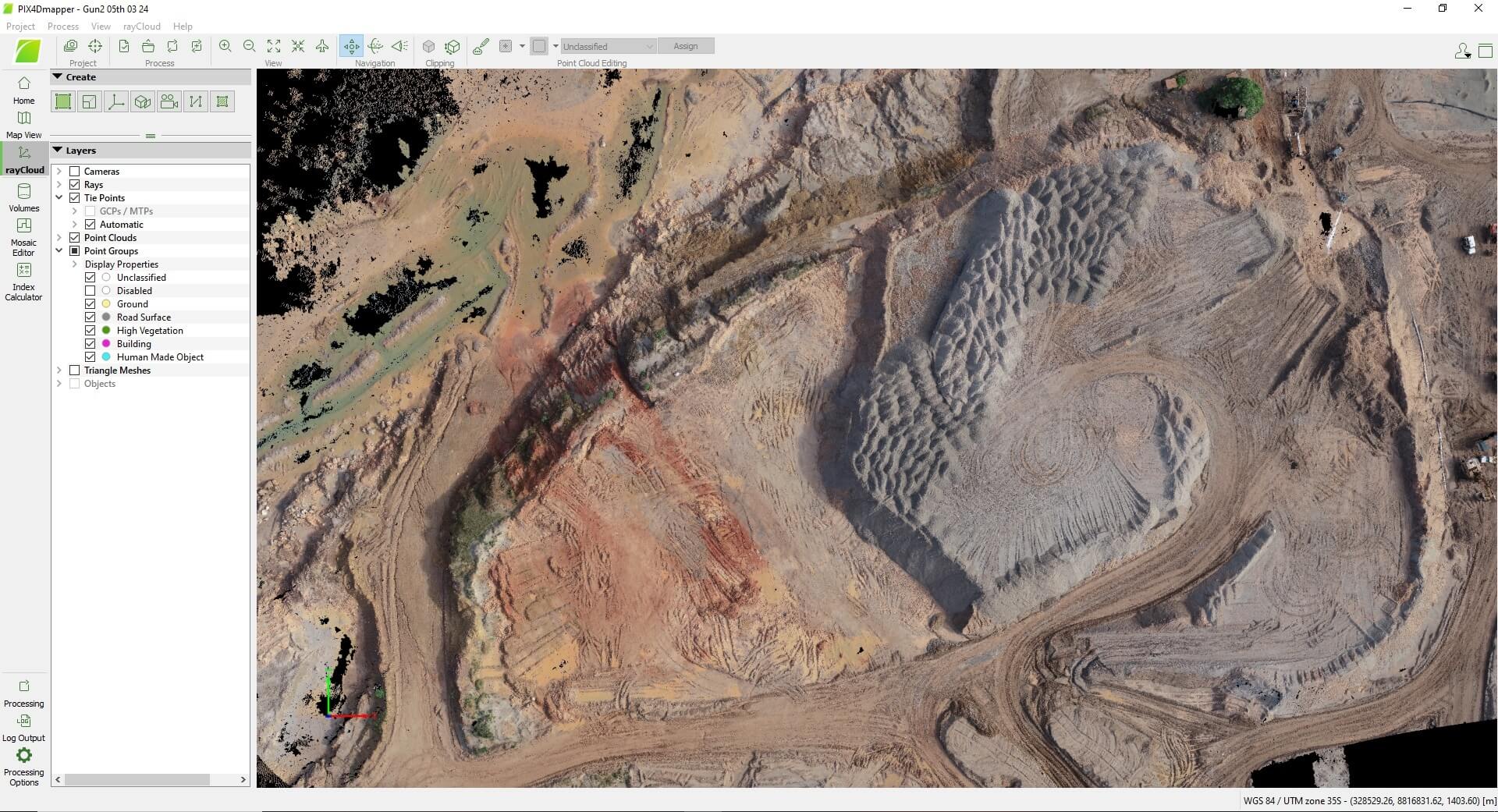
Task: Open the clipping box tool
Action: 429,46
